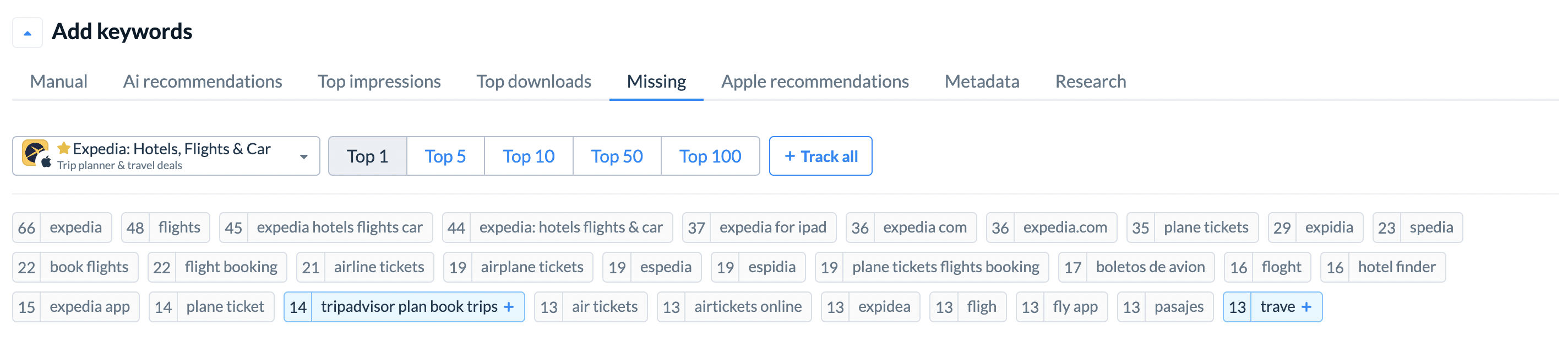Add the plane tickets keyword chip
This screenshot has height=346, width=1568.
[1193, 228]
